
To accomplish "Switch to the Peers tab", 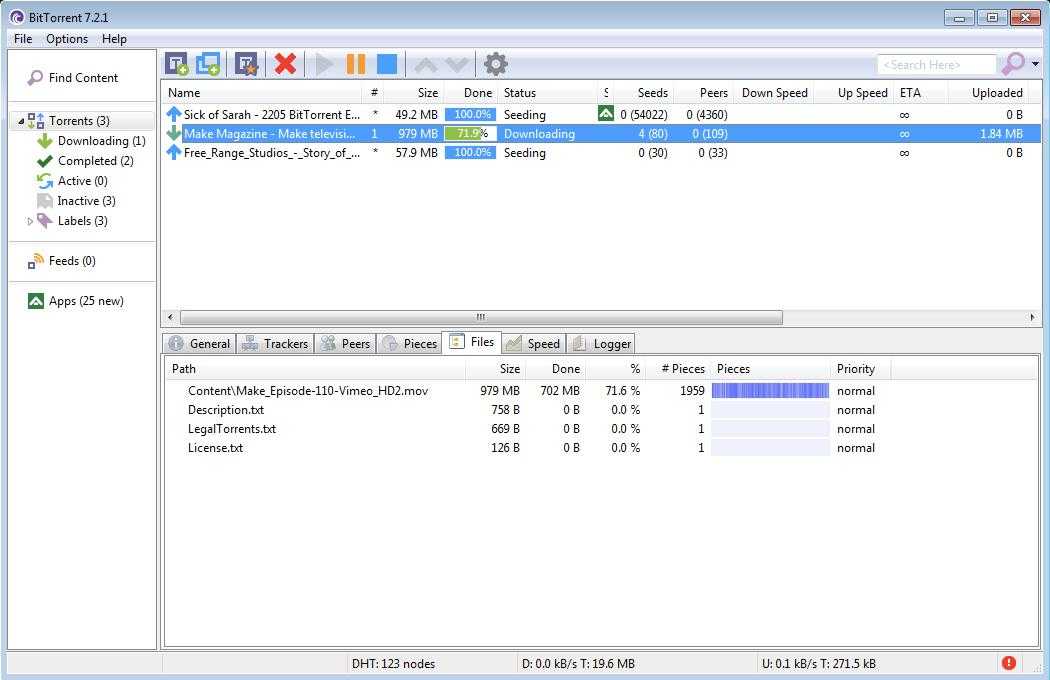I will pyautogui.click(x=345, y=344).
